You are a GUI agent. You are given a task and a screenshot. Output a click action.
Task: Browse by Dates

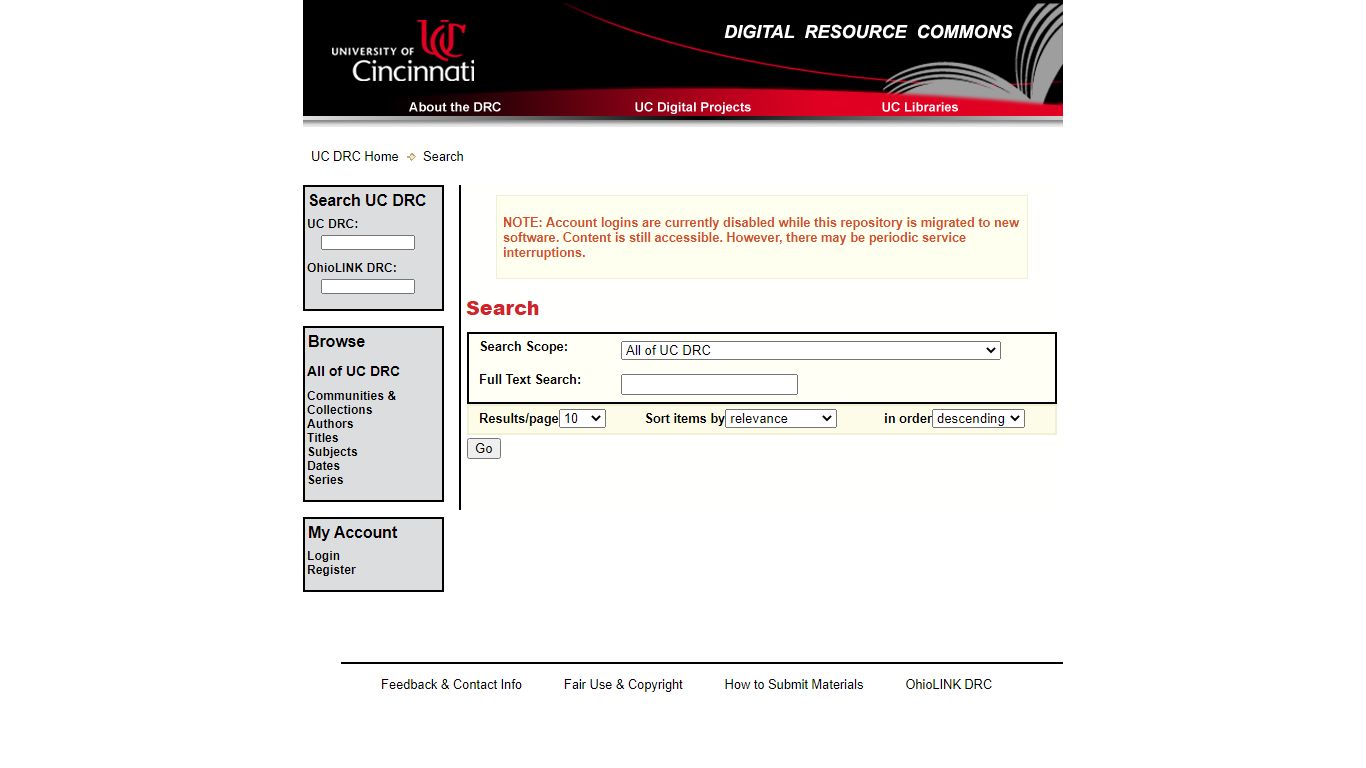tap(324, 466)
